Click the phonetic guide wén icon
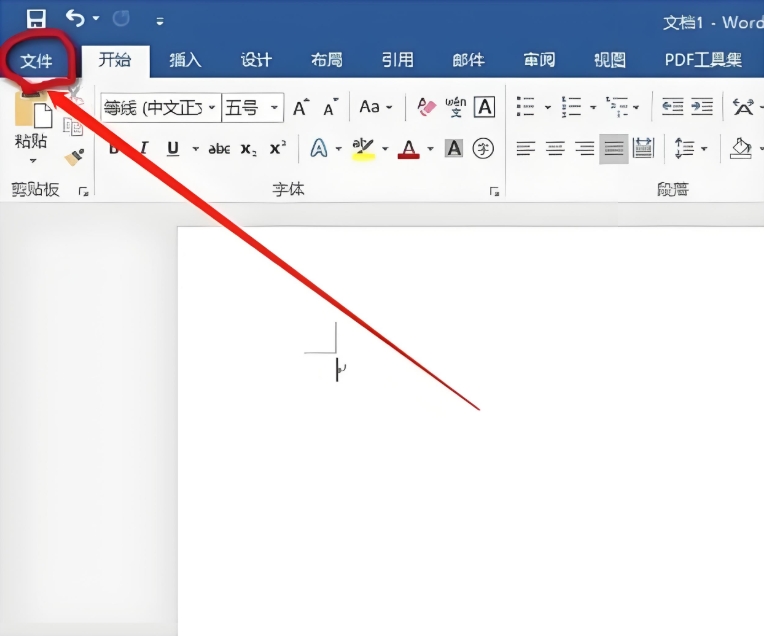The height and width of the screenshot is (636, 764). pyautogui.click(x=456, y=107)
